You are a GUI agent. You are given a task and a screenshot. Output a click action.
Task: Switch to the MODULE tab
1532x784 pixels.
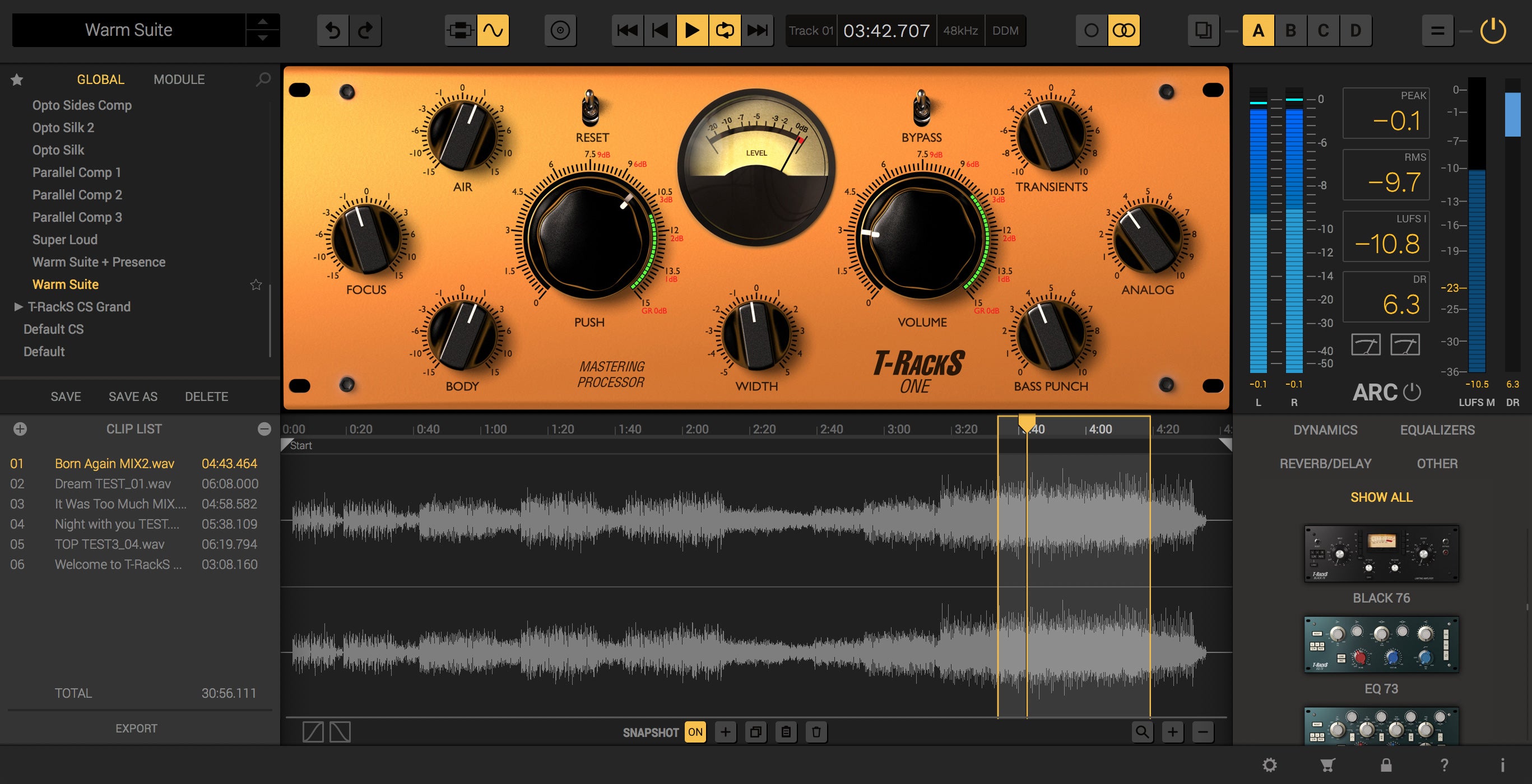click(179, 79)
